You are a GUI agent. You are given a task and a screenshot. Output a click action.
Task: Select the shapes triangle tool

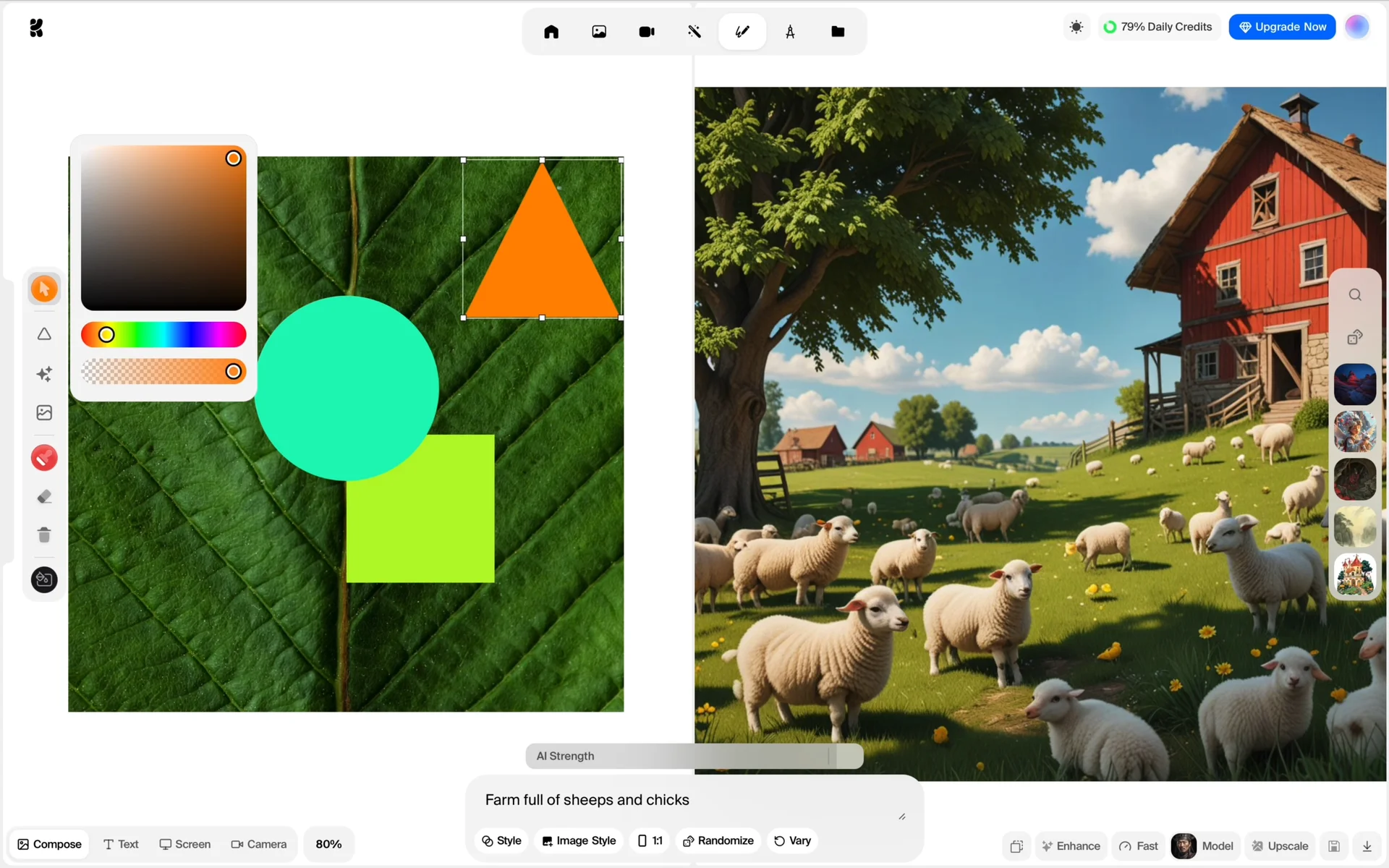(x=44, y=334)
